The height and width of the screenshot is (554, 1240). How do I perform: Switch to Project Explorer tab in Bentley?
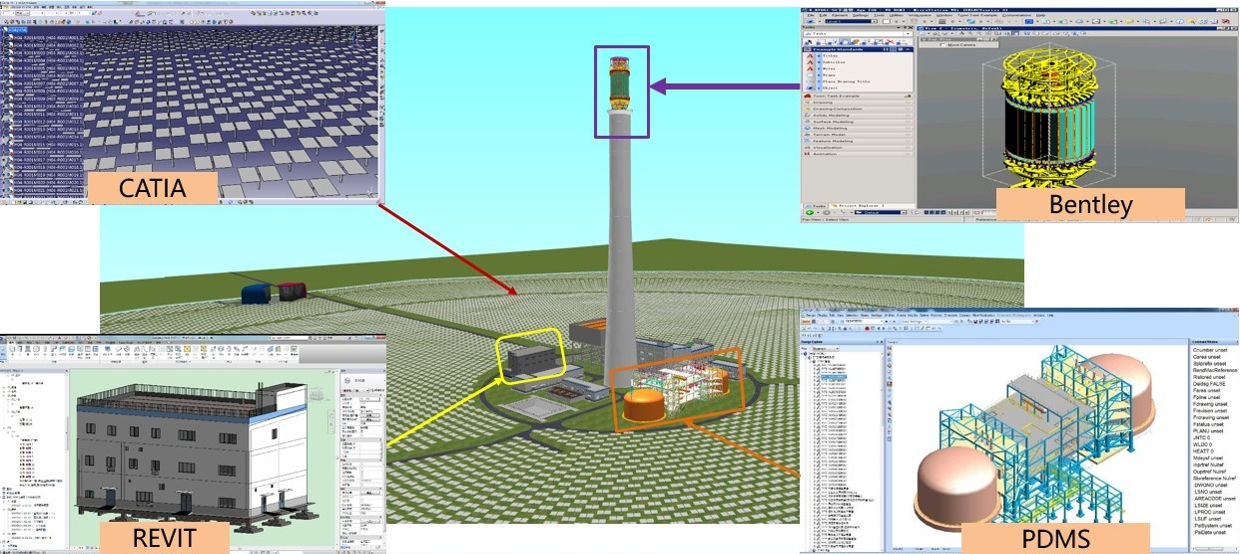(x=858, y=205)
